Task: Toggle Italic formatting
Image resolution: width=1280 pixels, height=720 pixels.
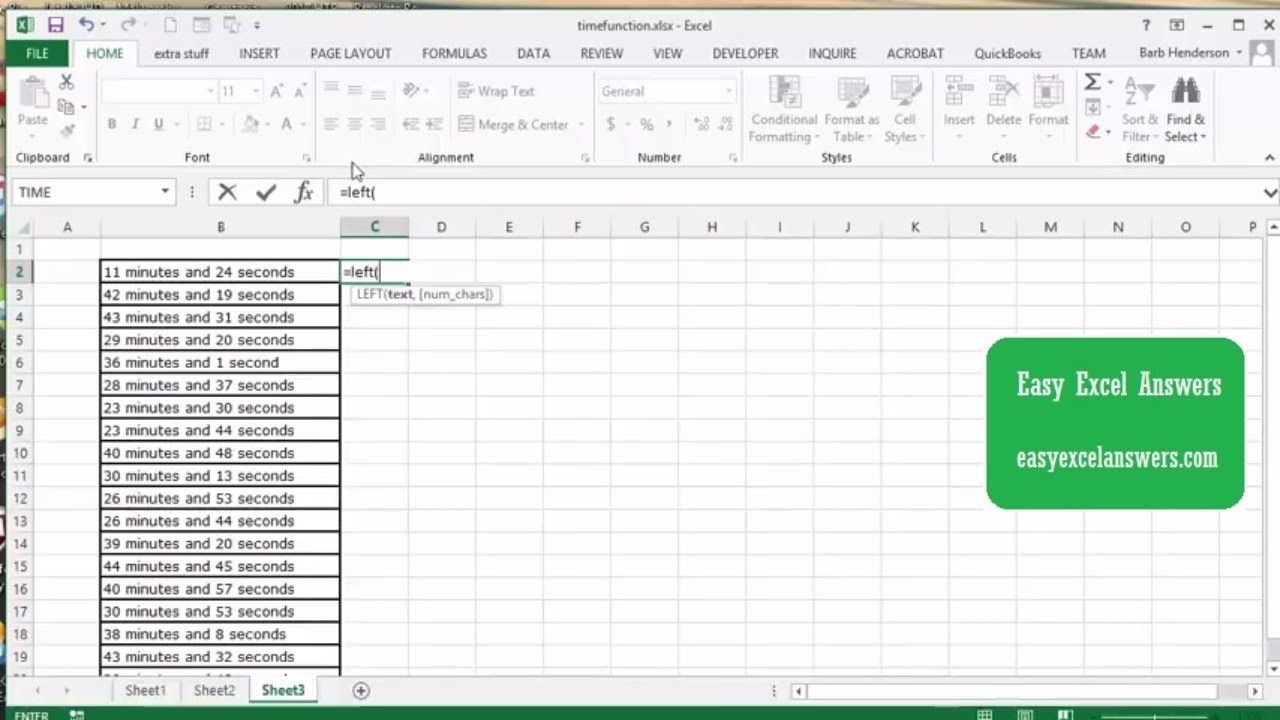Action: click(135, 124)
